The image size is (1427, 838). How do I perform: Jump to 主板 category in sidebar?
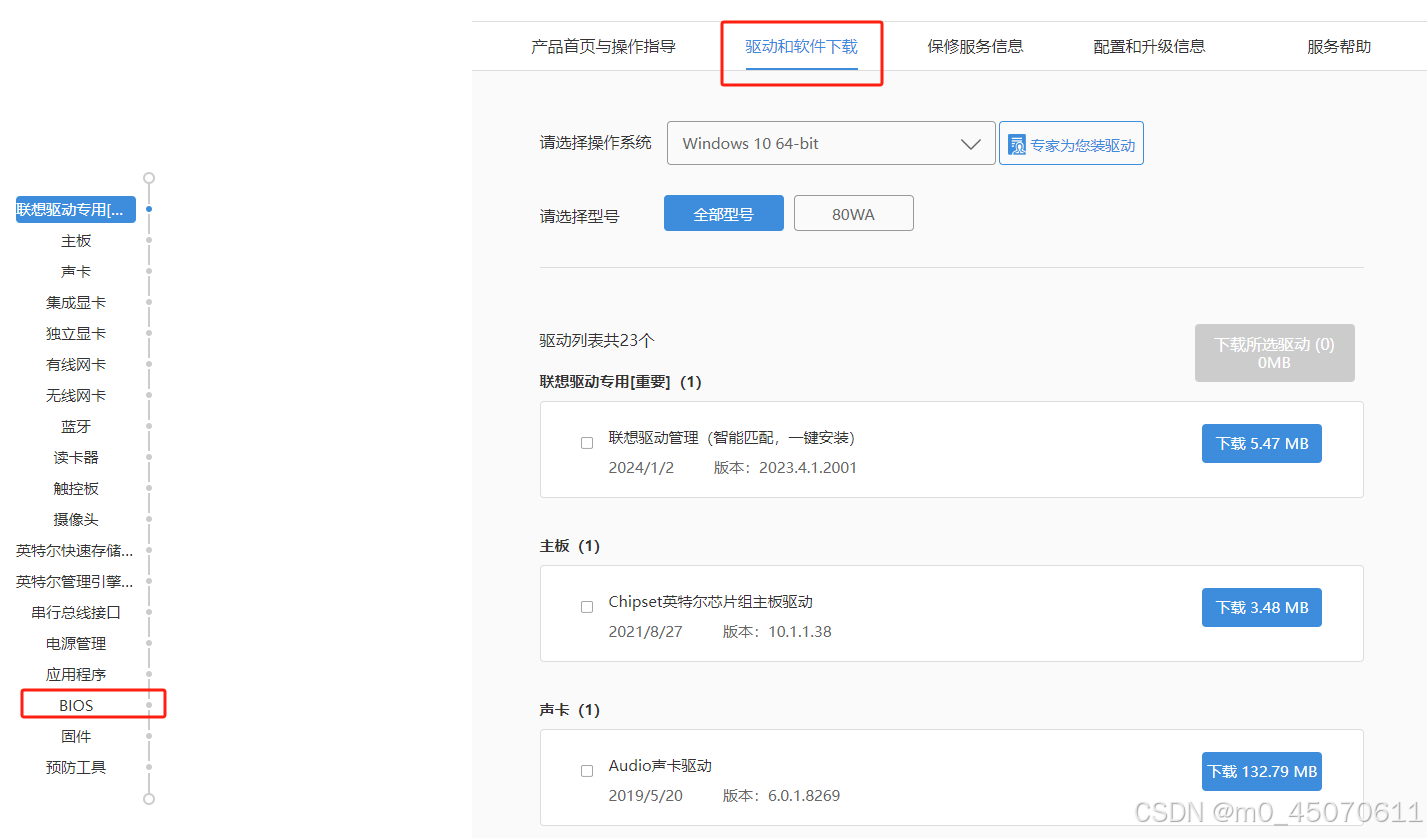click(76, 241)
